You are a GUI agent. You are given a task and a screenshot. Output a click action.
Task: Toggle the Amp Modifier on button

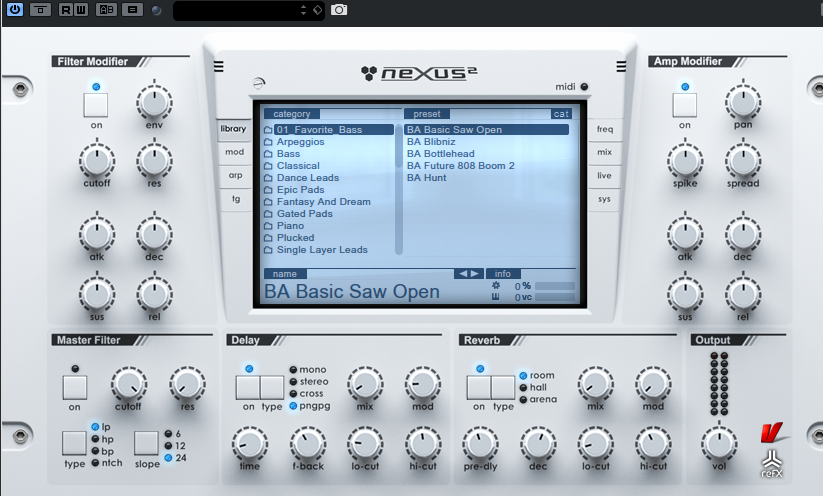click(x=684, y=105)
